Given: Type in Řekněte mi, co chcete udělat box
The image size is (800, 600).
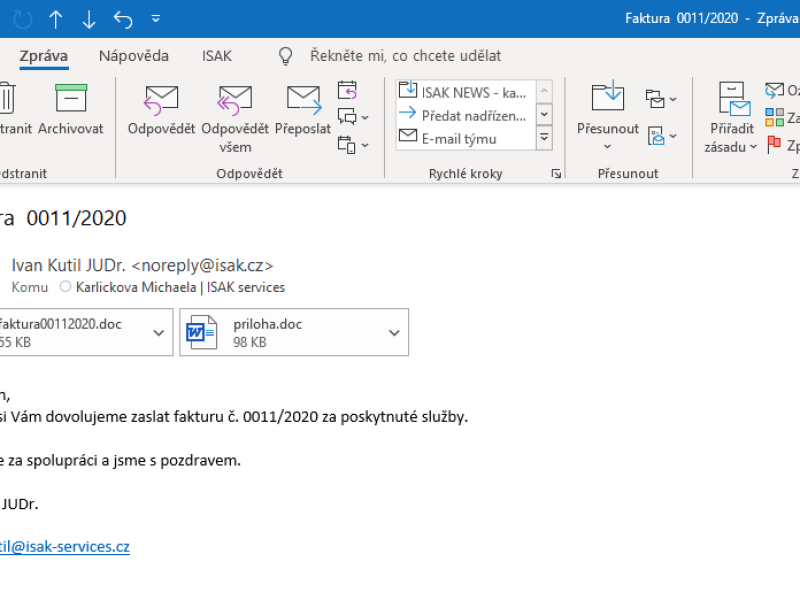Looking at the screenshot, I should click(x=406, y=56).
